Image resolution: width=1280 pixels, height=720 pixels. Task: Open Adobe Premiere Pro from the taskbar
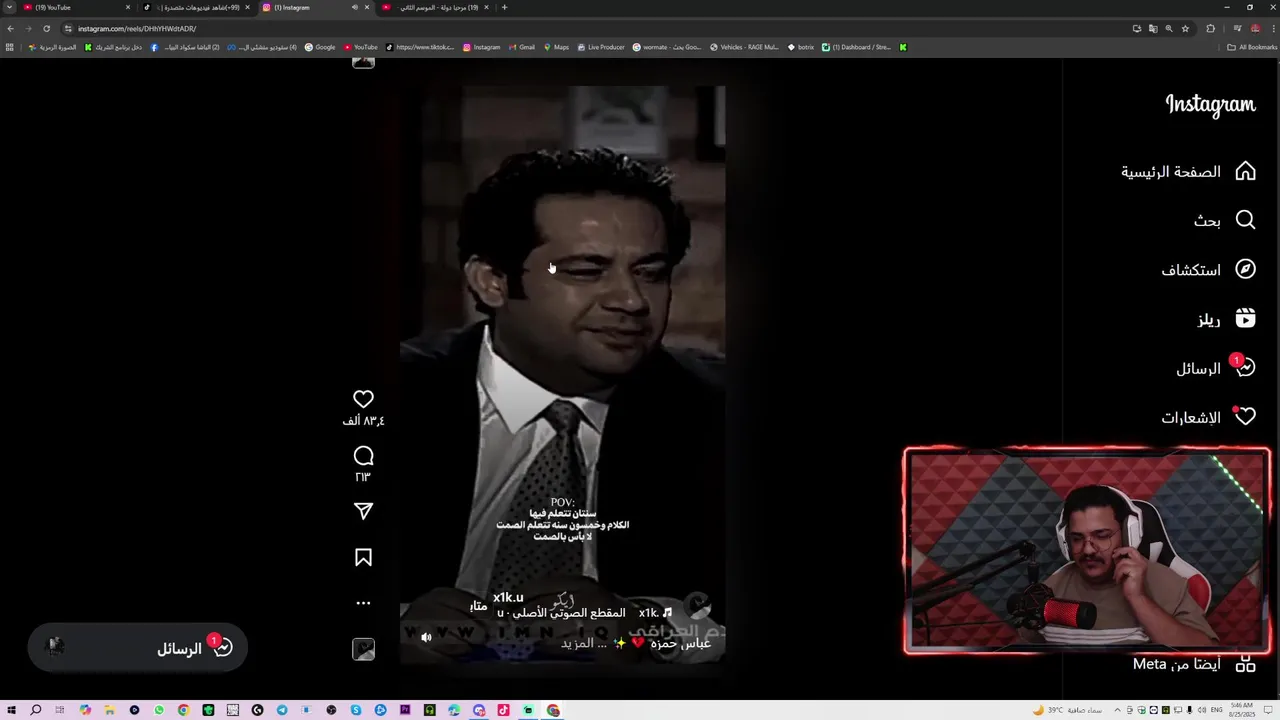(405, 710)
